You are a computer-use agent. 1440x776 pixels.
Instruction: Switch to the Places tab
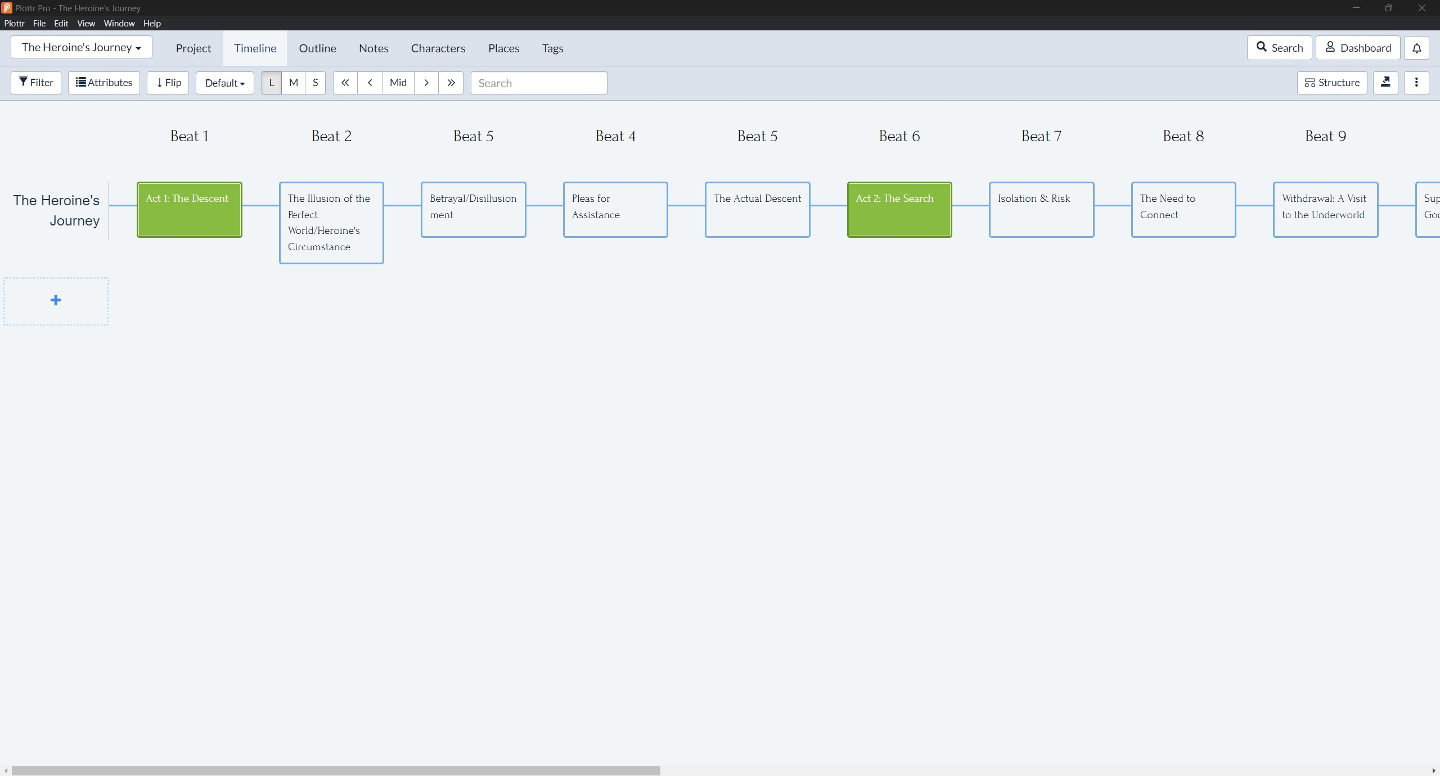503,48
